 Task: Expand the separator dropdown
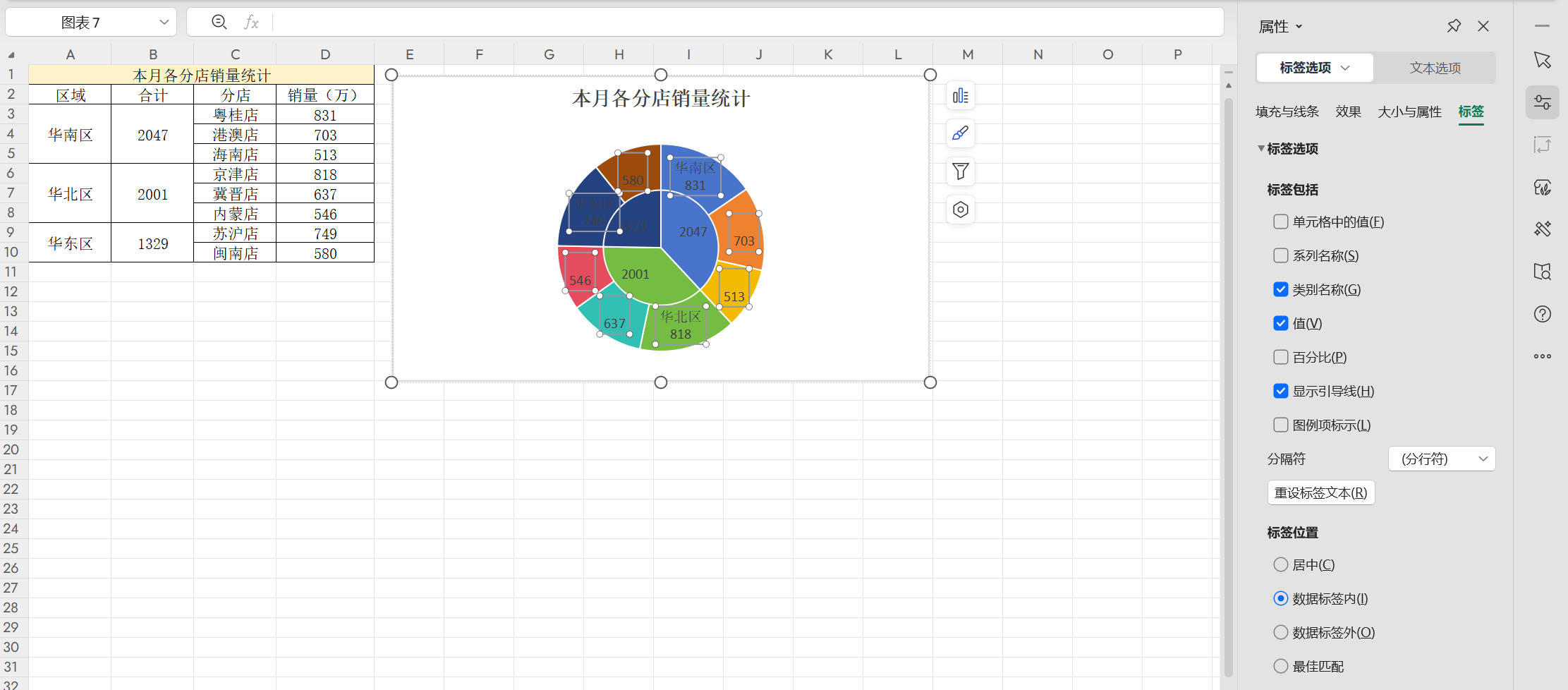pos(1442,459)
